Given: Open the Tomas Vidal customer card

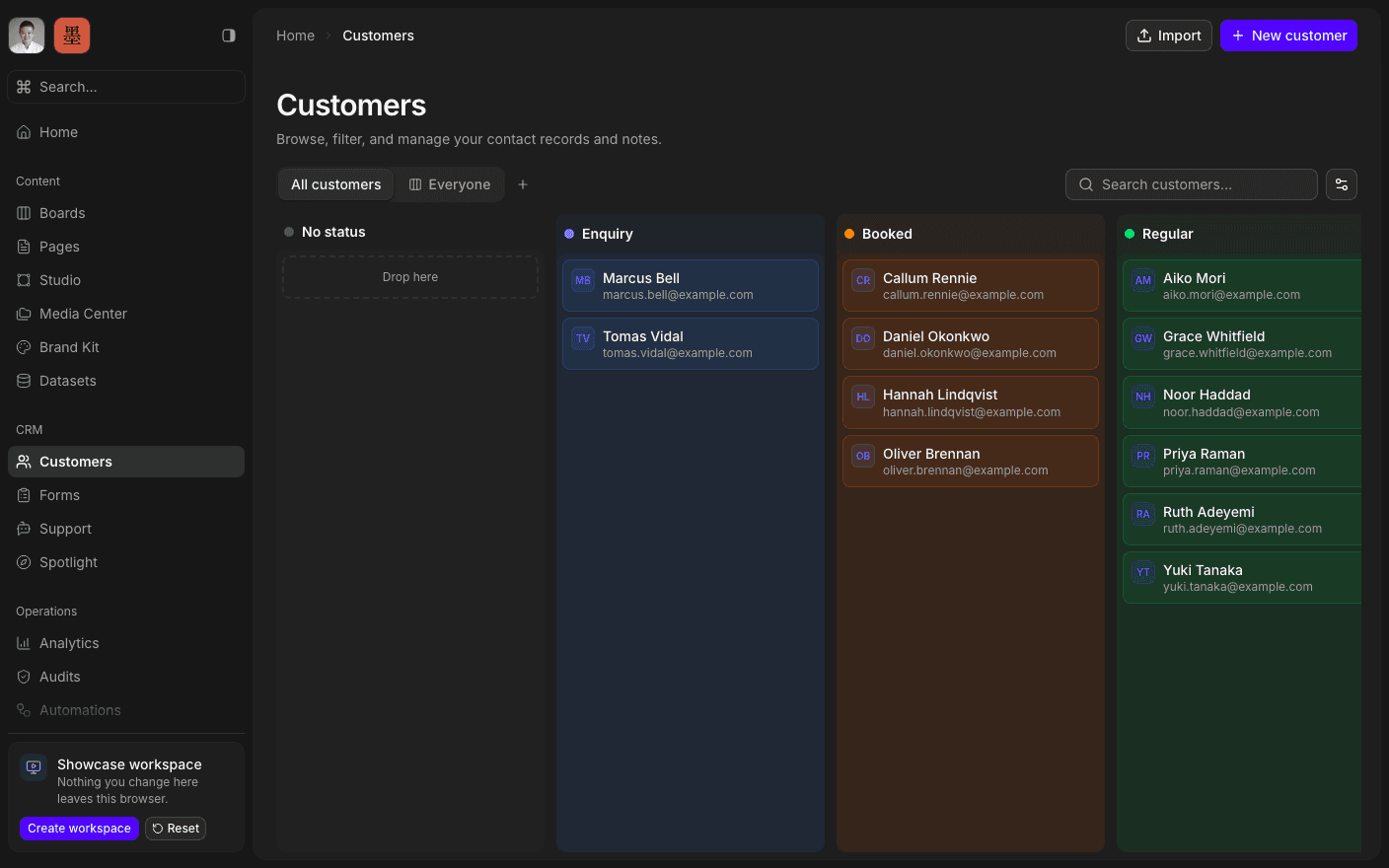Looking at the screenshot, I should [x=691, y=344].
